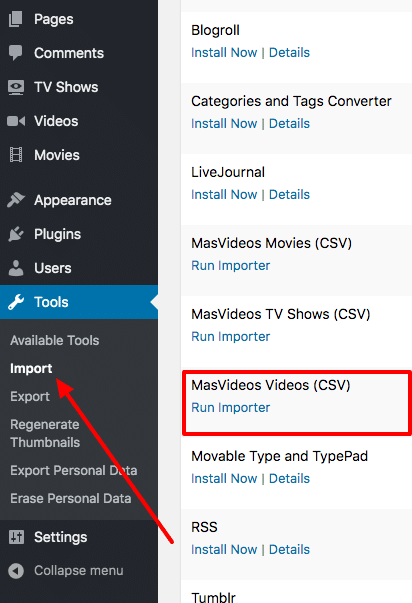Open Erase Personal Data tool
The width and height of the screenshot is (412, 603).
coord(71,498)
